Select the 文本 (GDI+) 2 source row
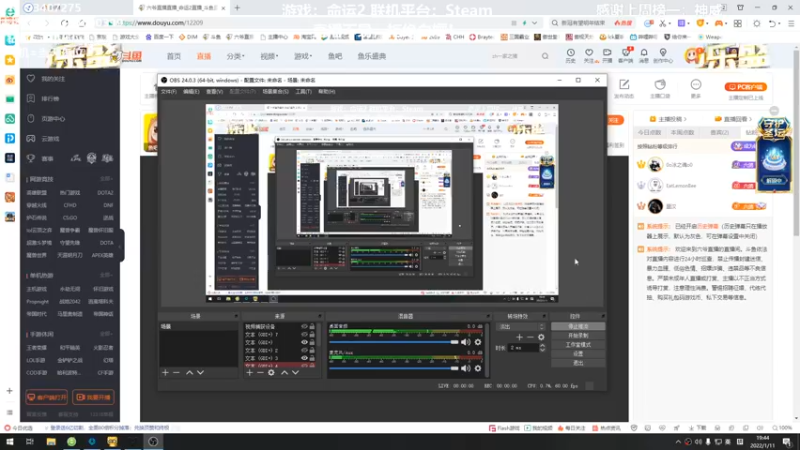Viewport: 800px width, 450px height. coord(280,351)
